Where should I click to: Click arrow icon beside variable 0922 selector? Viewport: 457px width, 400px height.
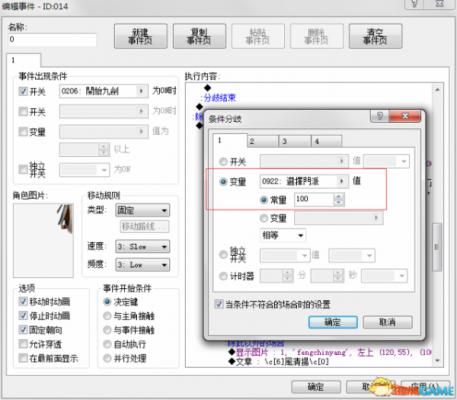pyautogui.click(x=341, y=181)
